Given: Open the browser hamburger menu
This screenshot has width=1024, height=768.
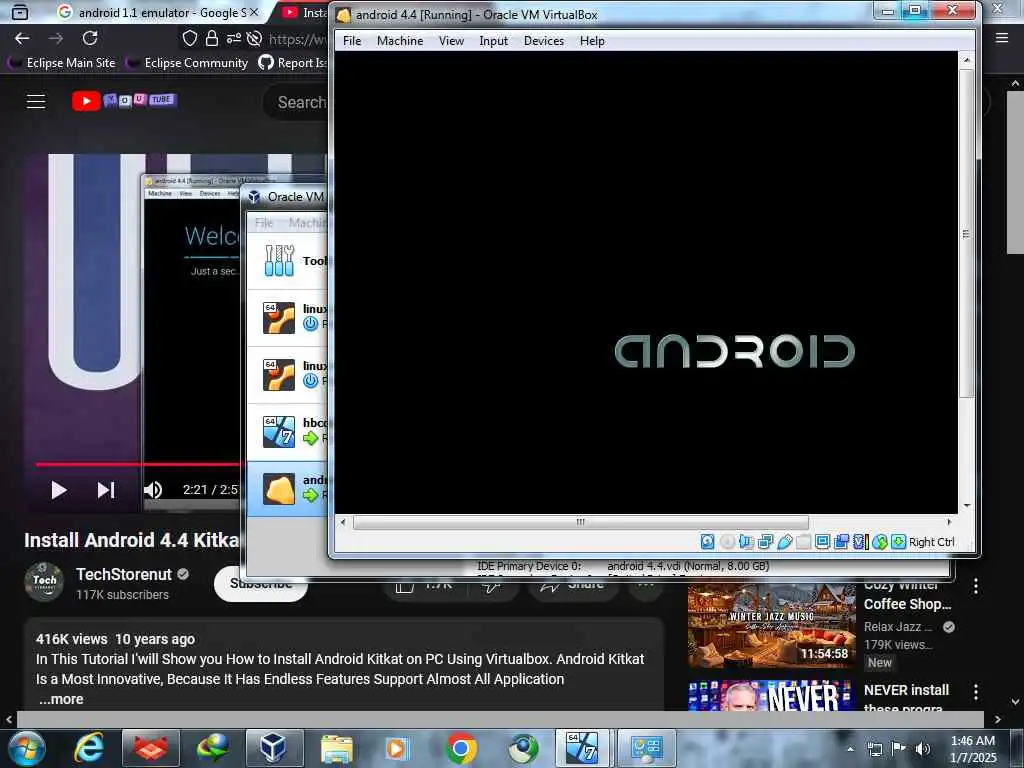Looking at the screenshot, I should pos(1002,38).
